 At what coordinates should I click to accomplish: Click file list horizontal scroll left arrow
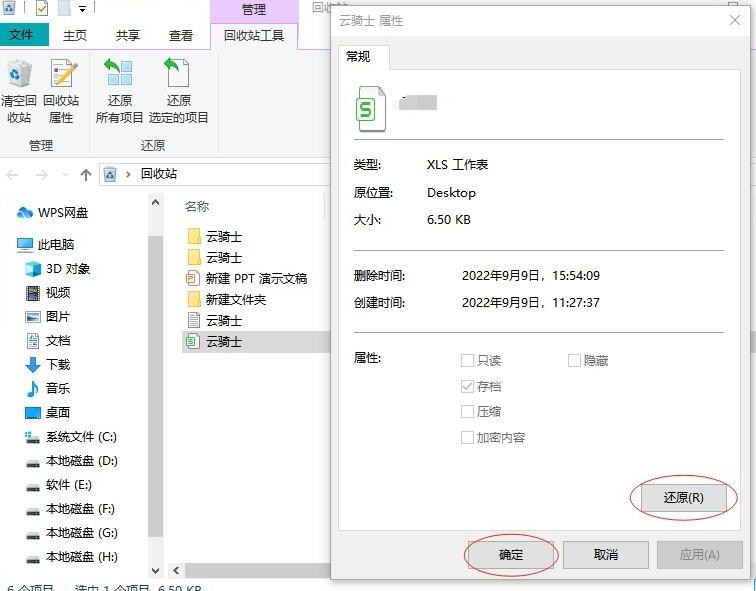click(176, 570)
